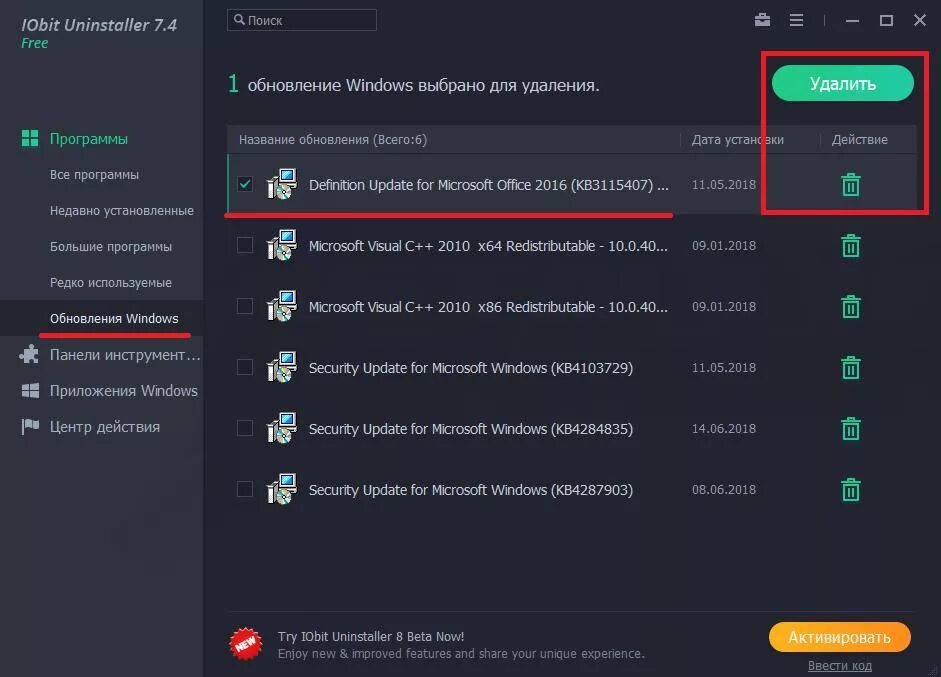Click installer icon of Visual C++ x64 row

281,245
